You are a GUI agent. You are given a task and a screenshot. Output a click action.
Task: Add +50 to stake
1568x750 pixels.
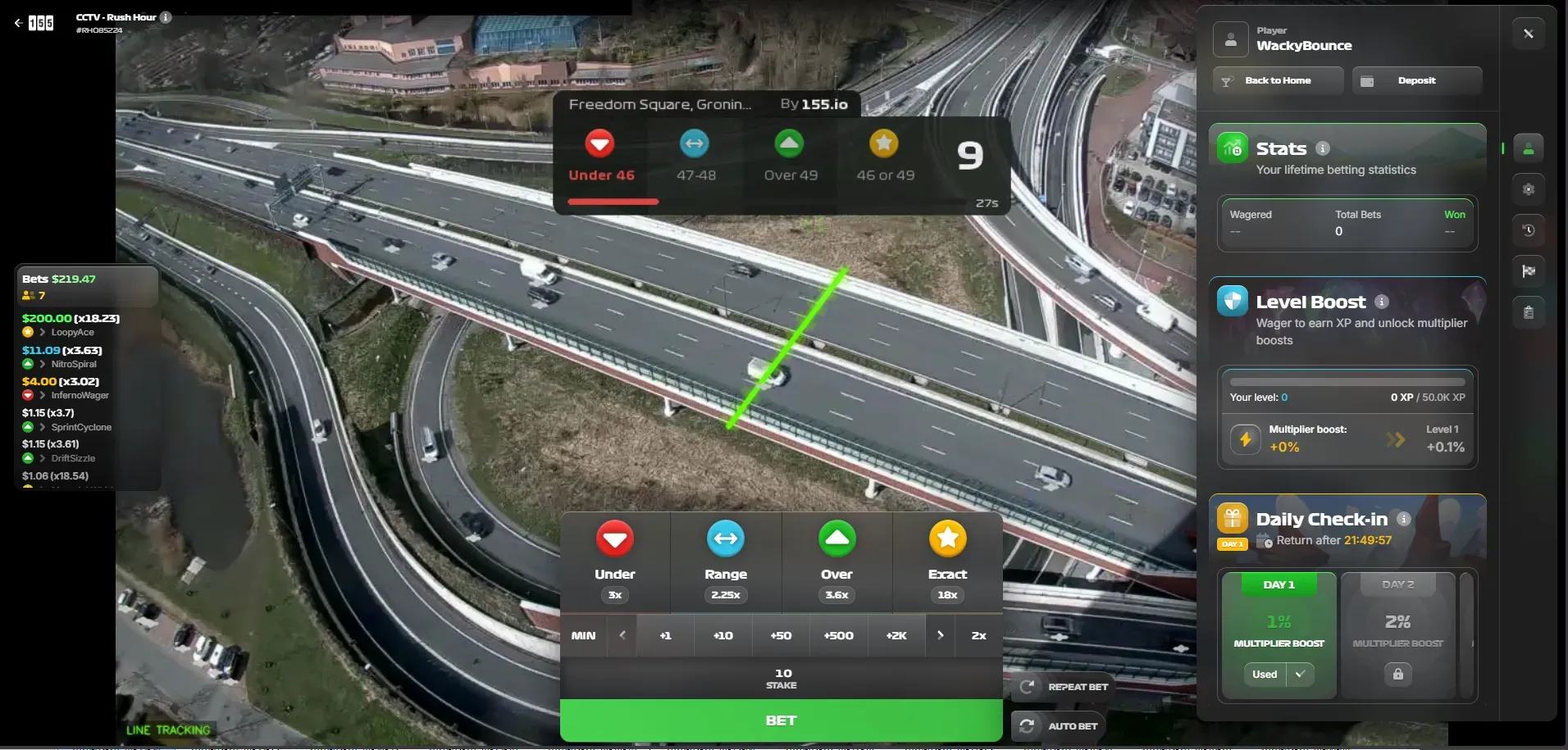click(781, 635)
